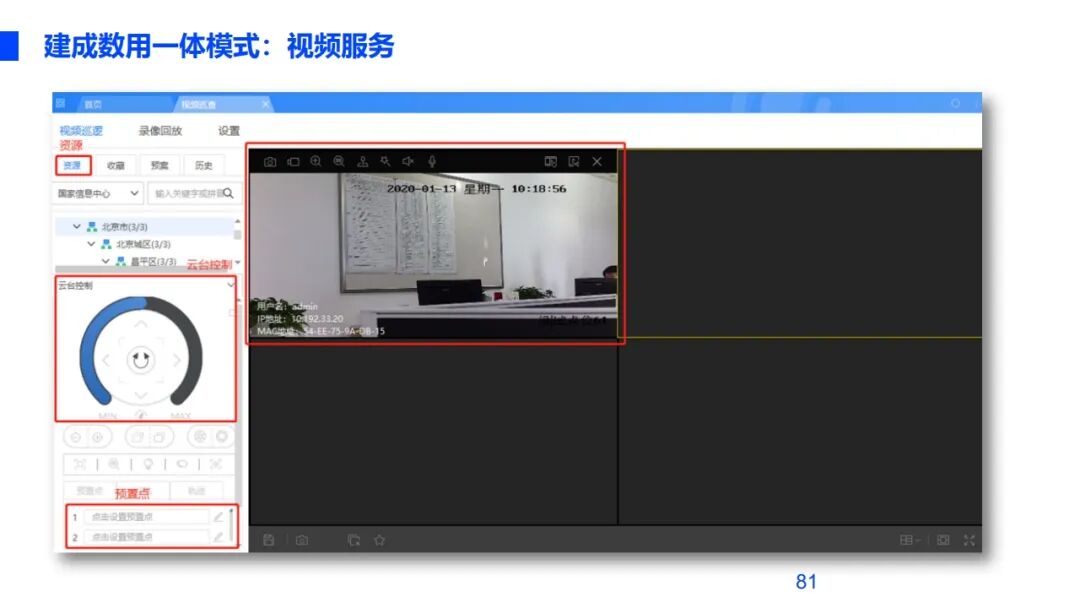Open the 设置 settings menu
This screenshot has width=1080, height=608.
[229, 131]
